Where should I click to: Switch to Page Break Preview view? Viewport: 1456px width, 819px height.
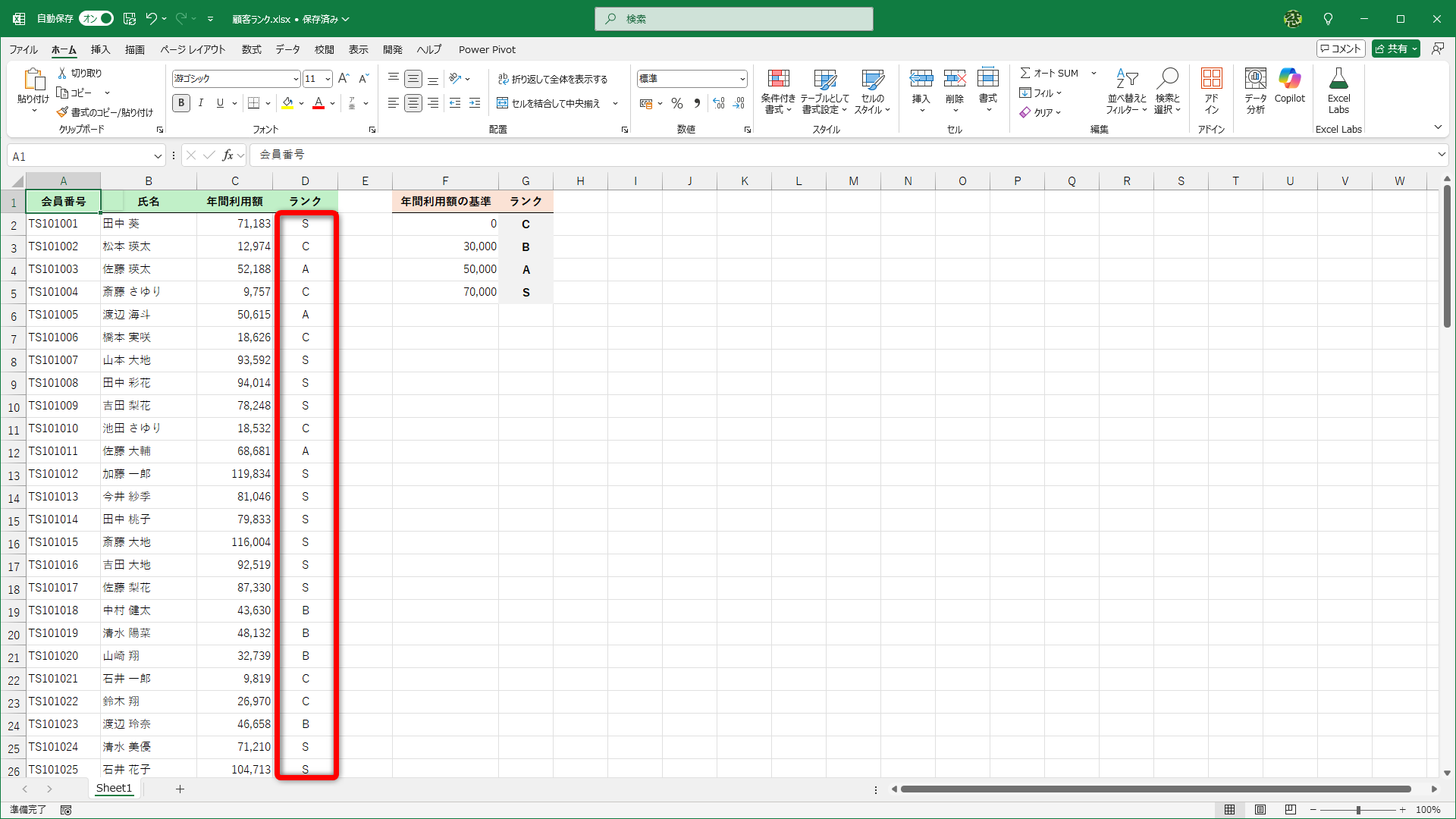pyautogui.click(x=1291, y=810)
